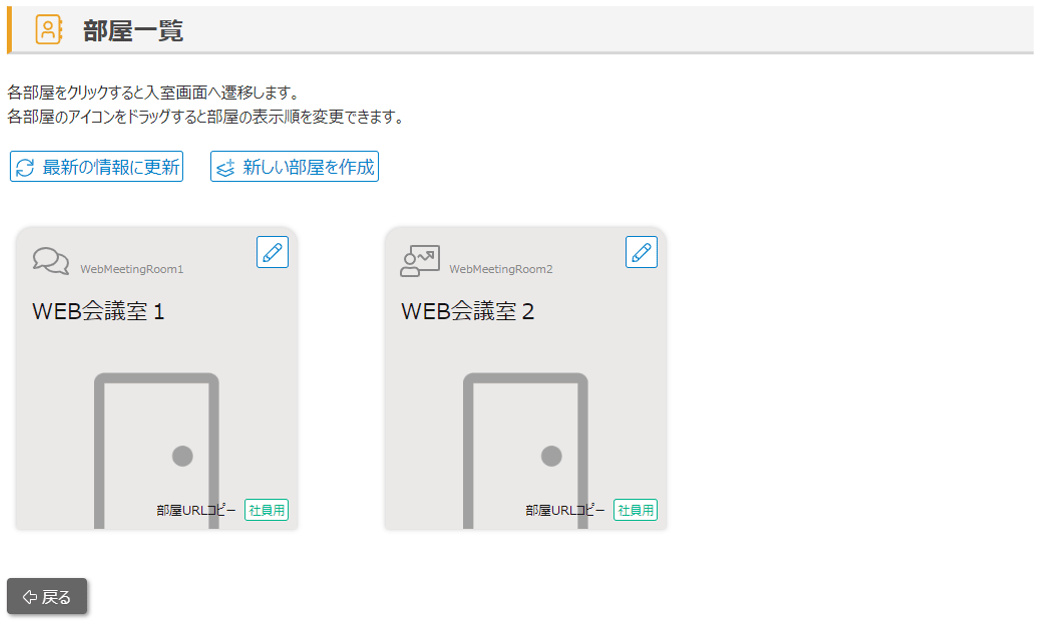Open the WEB会議室 2 room title

coord(467,312)
